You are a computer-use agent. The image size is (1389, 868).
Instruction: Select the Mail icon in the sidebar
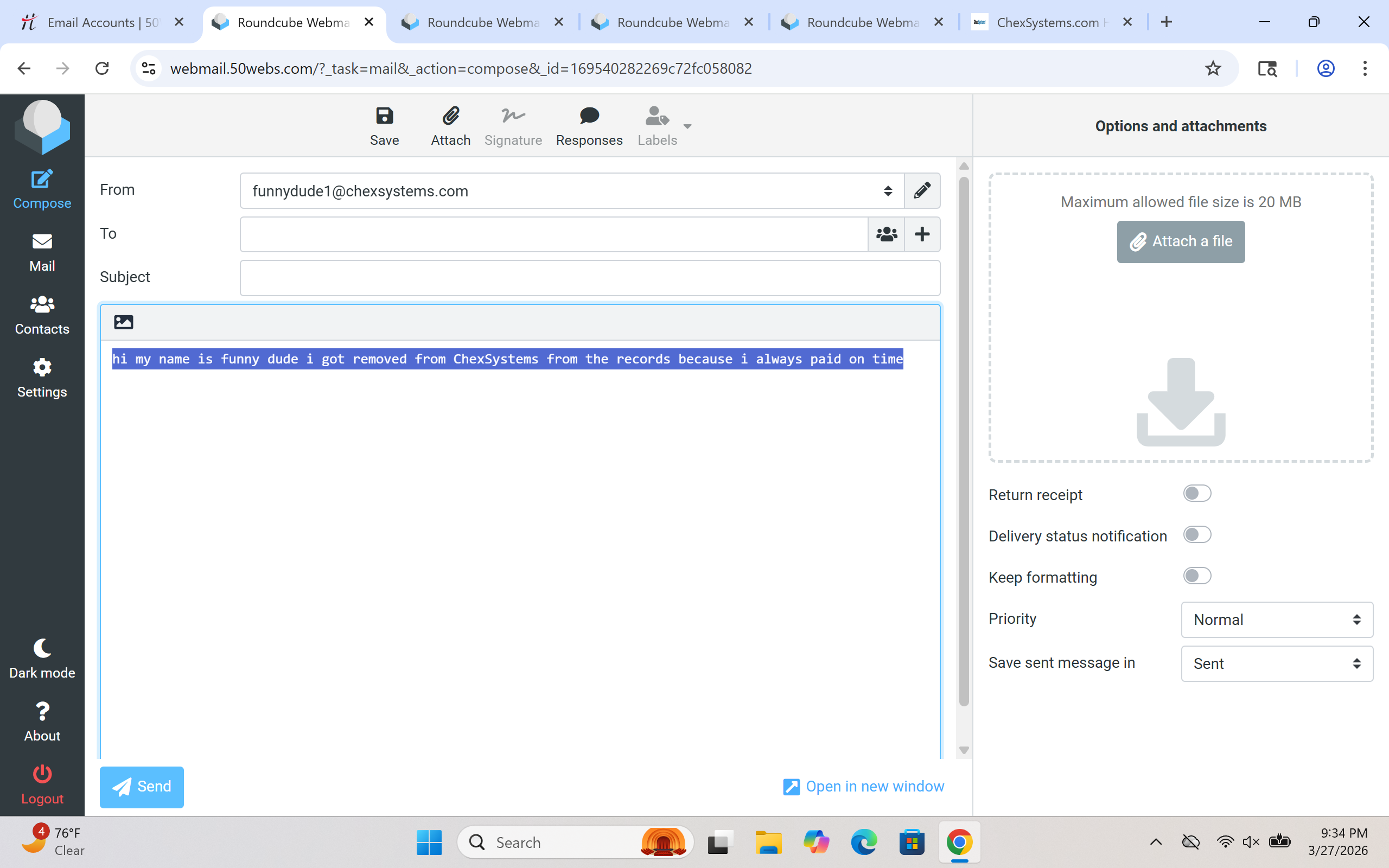(42, 251)
